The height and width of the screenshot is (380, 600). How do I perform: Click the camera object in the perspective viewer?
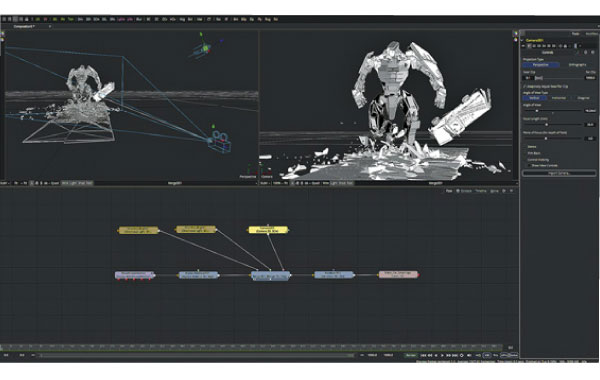click(x=220, y=142)
